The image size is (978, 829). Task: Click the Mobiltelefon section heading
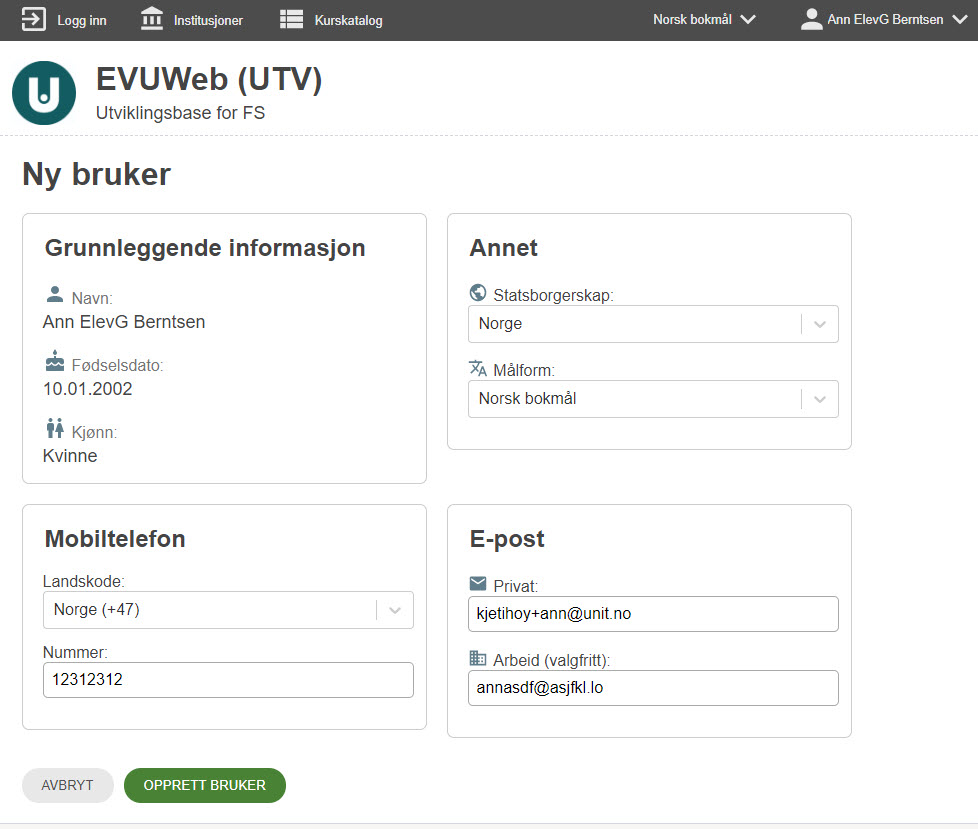(115, 539)
